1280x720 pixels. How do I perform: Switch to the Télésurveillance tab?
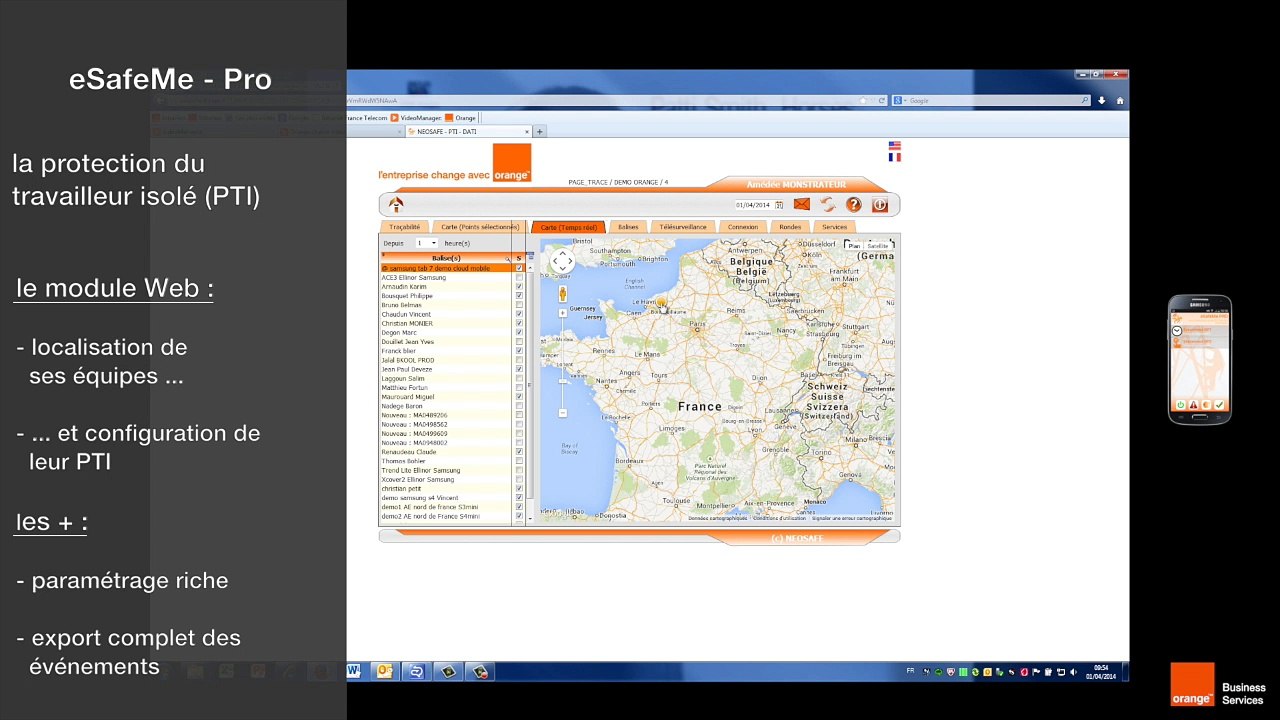click(683, 227)
